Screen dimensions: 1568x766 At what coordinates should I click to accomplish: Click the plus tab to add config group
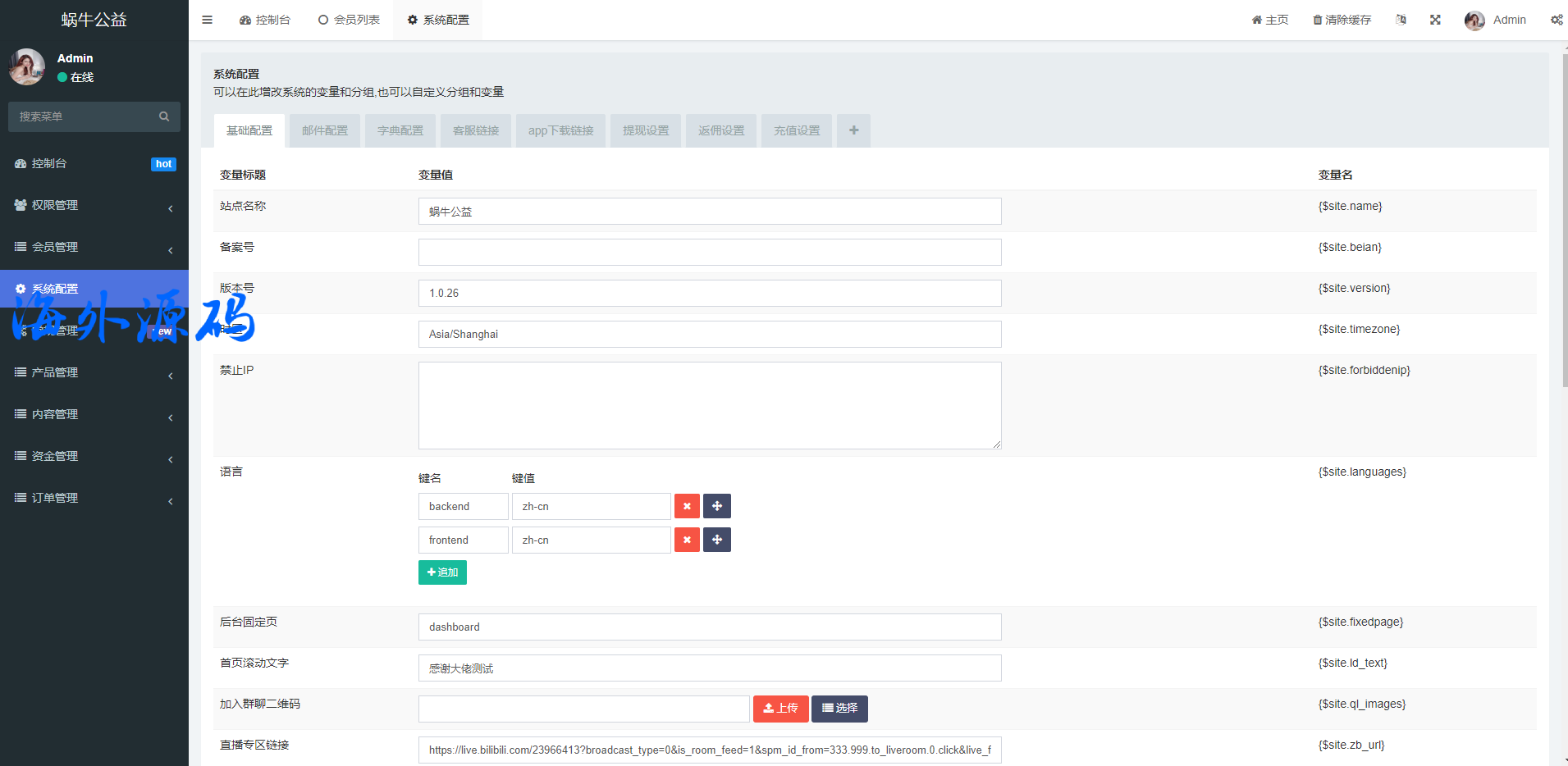pyautogui.click(x=853, y=130)
